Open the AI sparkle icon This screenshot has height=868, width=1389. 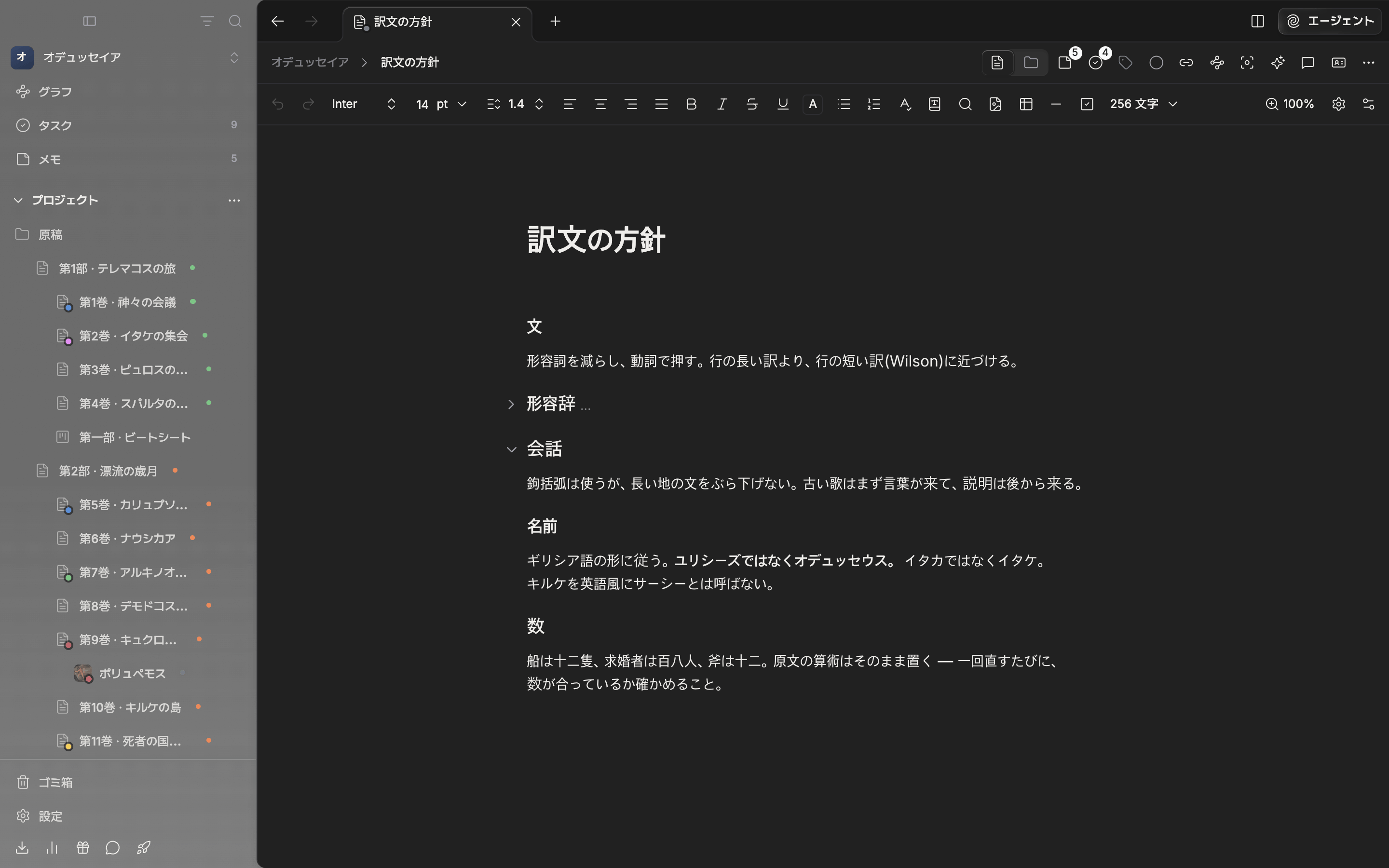coord(1278,63)
